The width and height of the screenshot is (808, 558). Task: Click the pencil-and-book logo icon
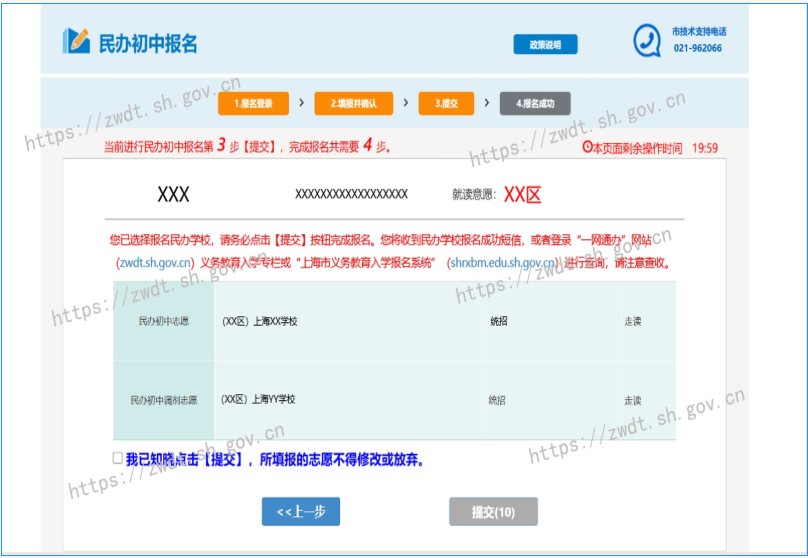76,42
